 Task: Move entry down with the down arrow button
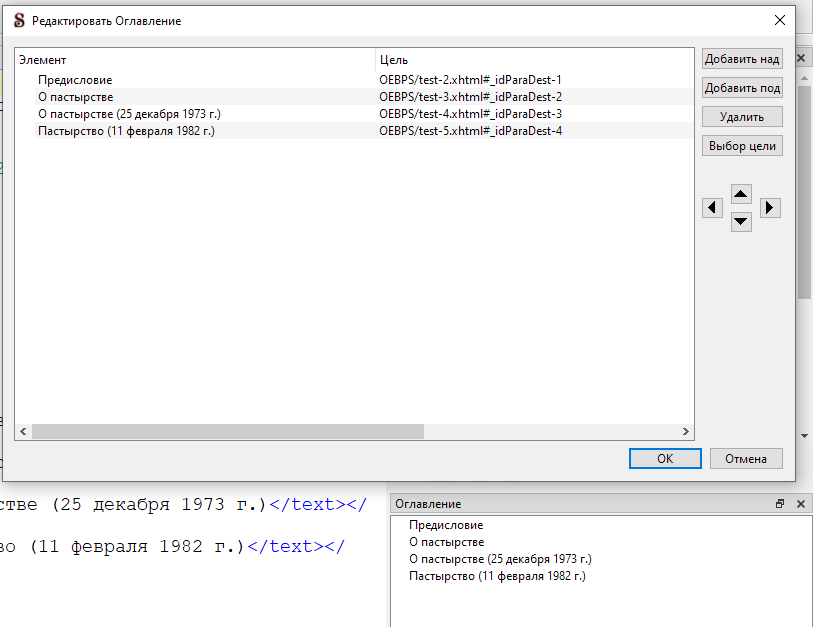[x=741, y=222]
